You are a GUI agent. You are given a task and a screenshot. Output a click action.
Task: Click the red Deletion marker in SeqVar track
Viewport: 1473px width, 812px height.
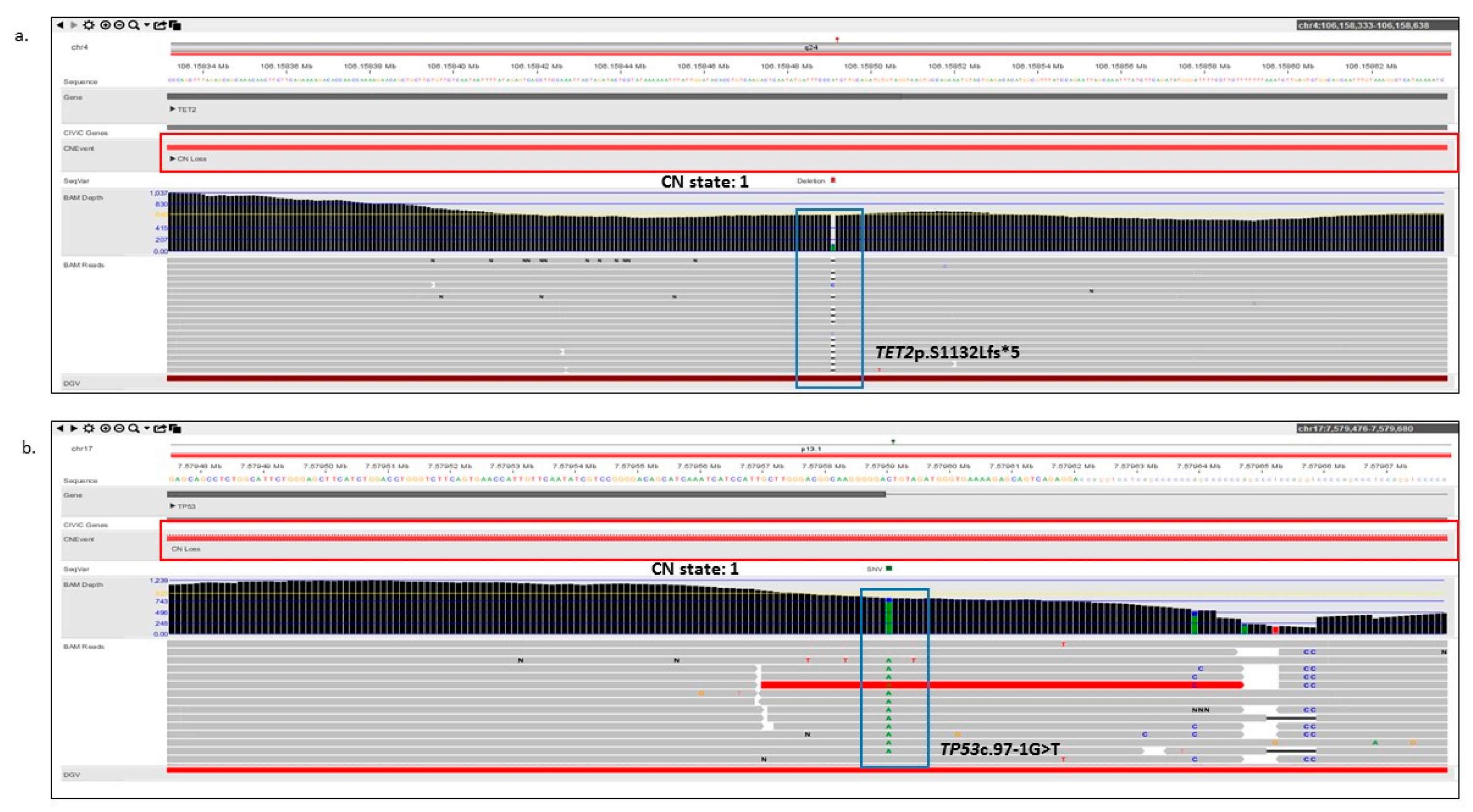833,180
